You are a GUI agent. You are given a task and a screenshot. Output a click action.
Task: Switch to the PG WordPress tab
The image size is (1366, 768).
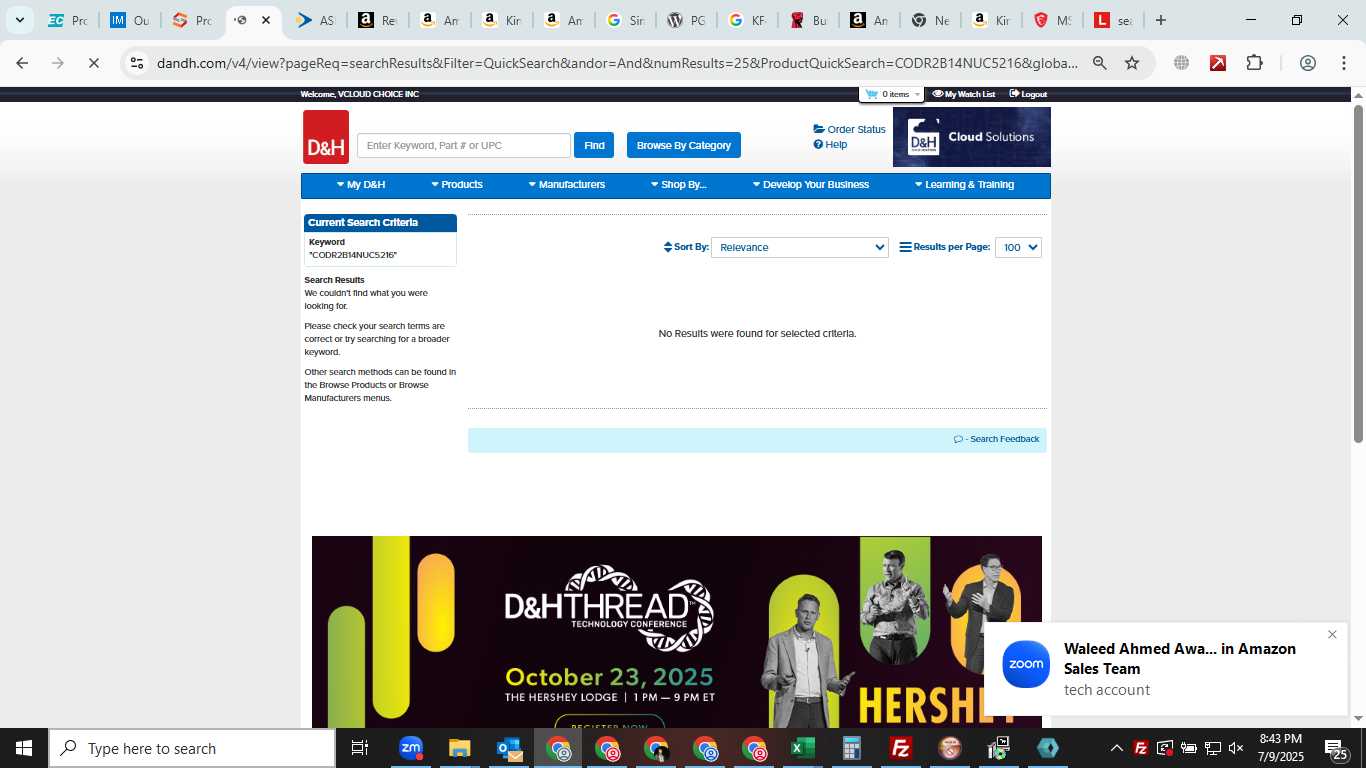coord(687,20)
